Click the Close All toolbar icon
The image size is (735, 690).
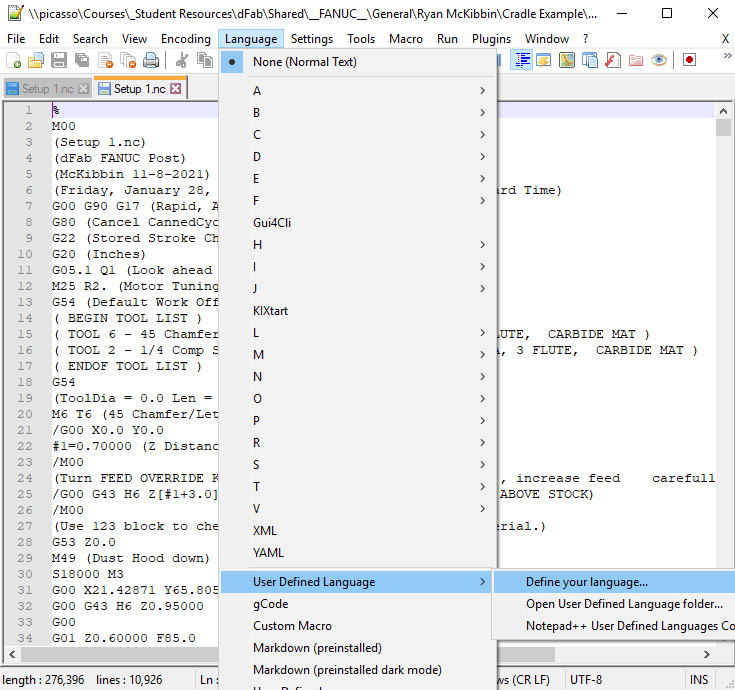128,60
